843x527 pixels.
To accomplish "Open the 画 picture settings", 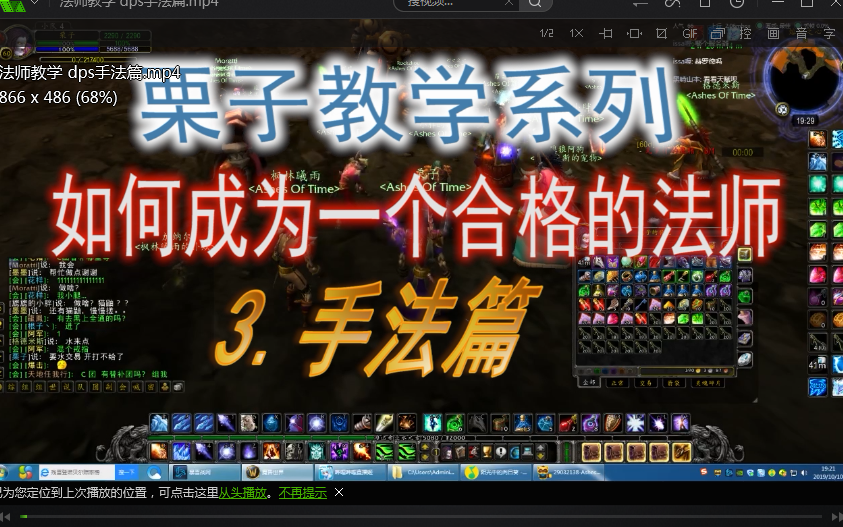I will [x=773, y=33].
